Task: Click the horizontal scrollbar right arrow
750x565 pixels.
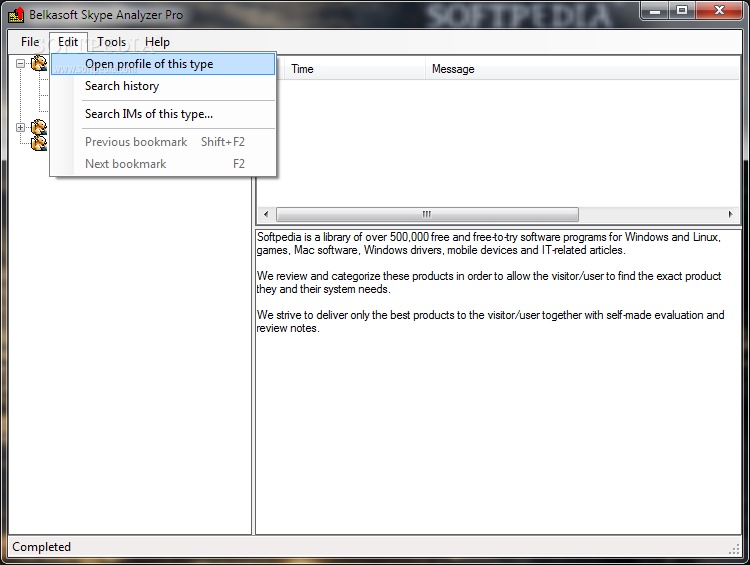Action: coord(730,214)
